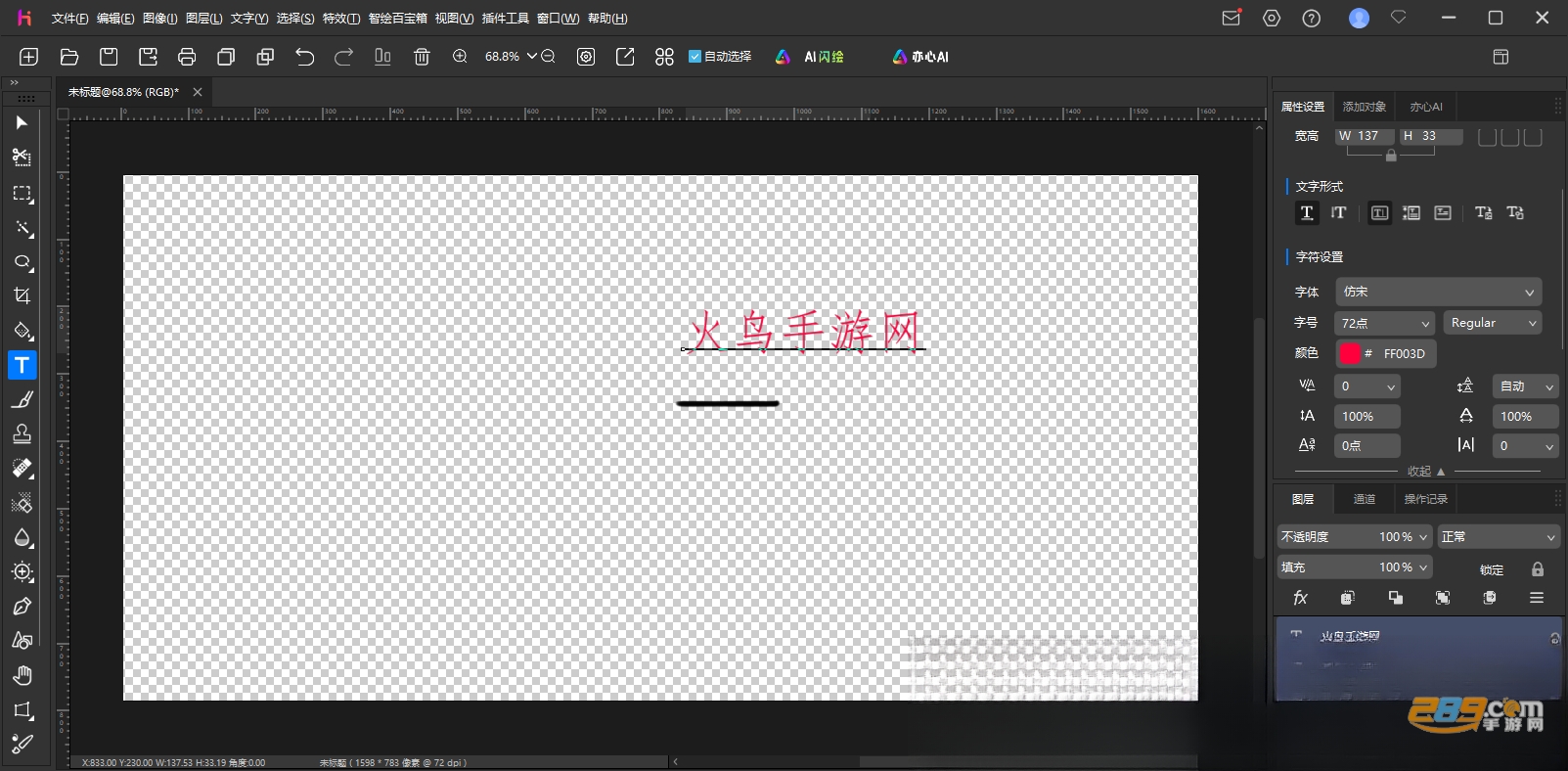Click the Zoom in magnifier icon
This screenshot has height=771, width=1568.
(460, 57)
